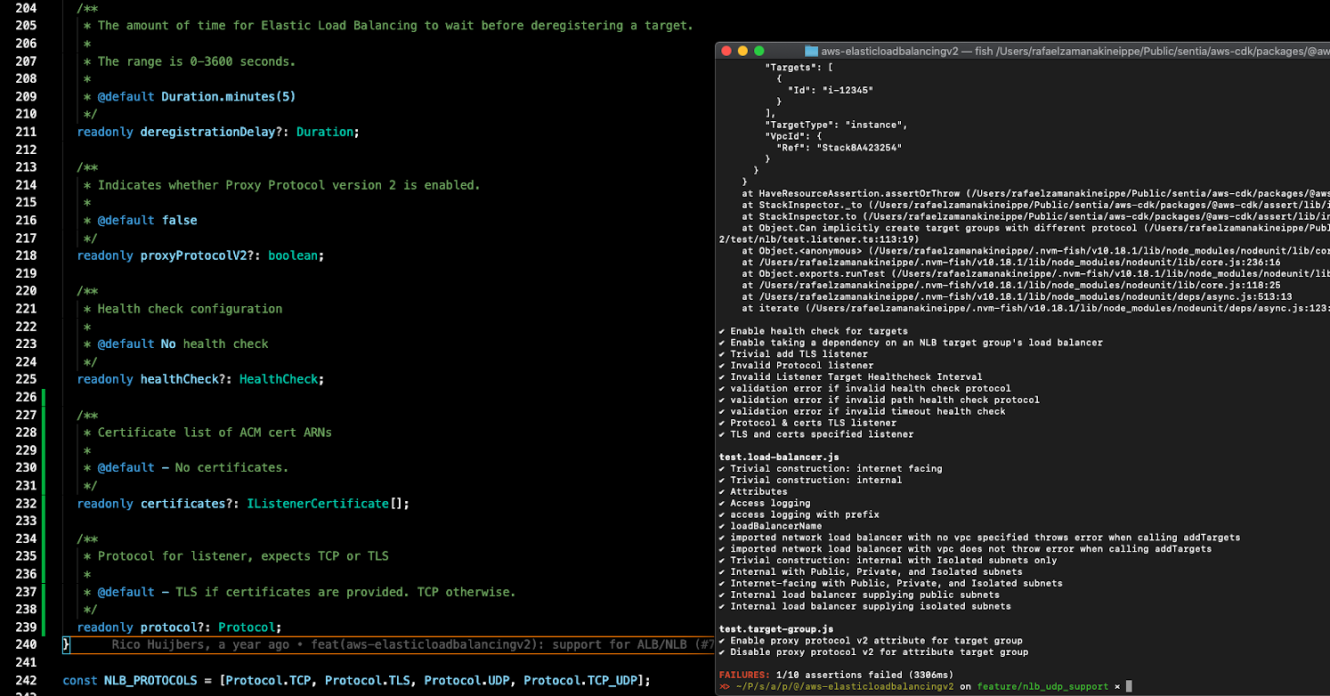
Task: Close the terminal window with red button
Action: tap(726, 51)
